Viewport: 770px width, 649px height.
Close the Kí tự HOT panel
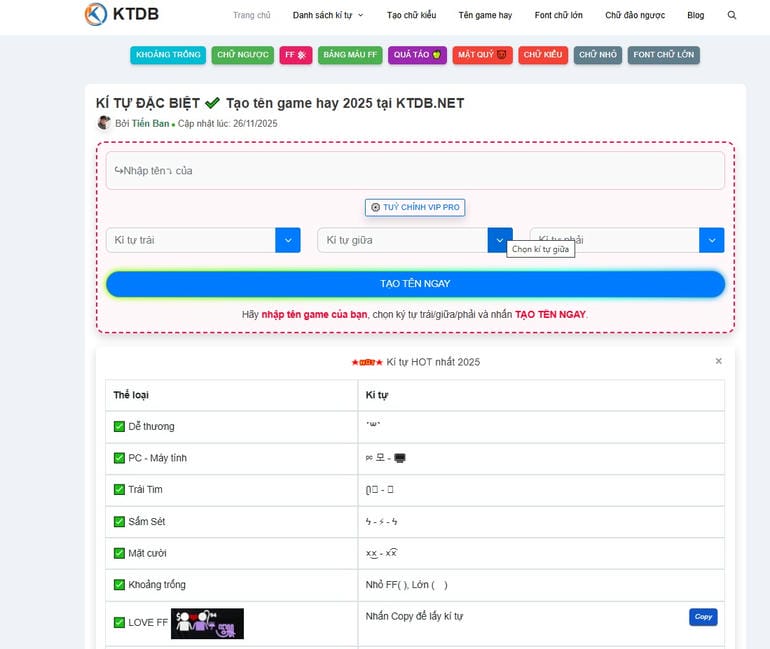pos(718,361)
